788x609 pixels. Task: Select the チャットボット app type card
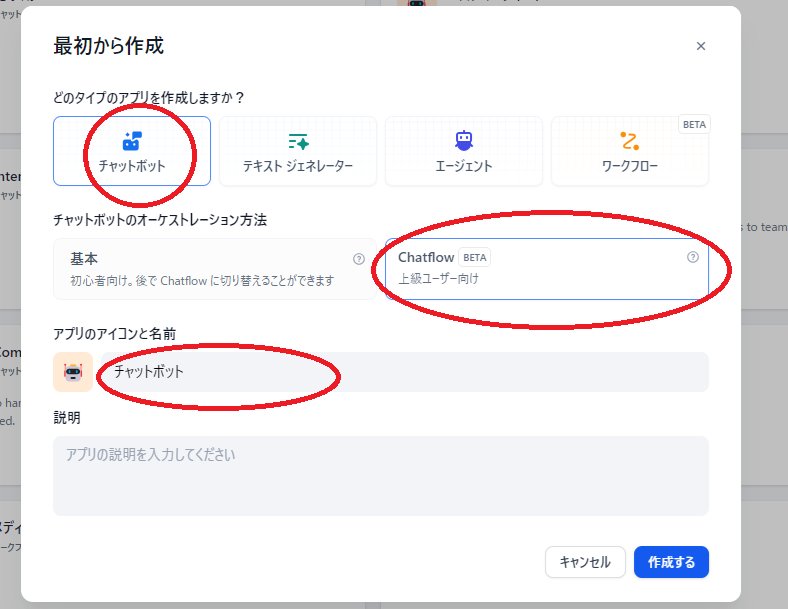point(132,151)
